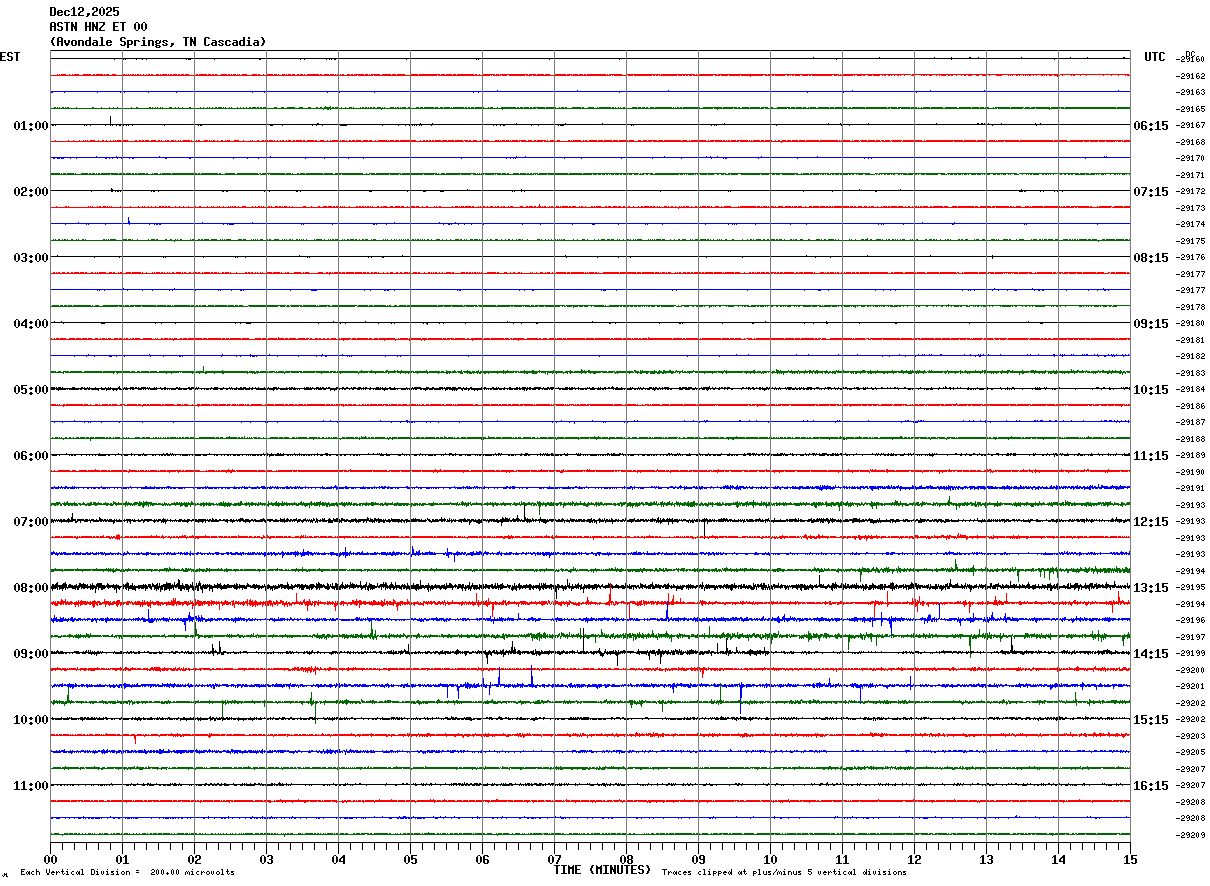Click the "04" minute tick on the bottom axis
The width and height of the screenshot is (1210, 886).
tap(338, 859)
